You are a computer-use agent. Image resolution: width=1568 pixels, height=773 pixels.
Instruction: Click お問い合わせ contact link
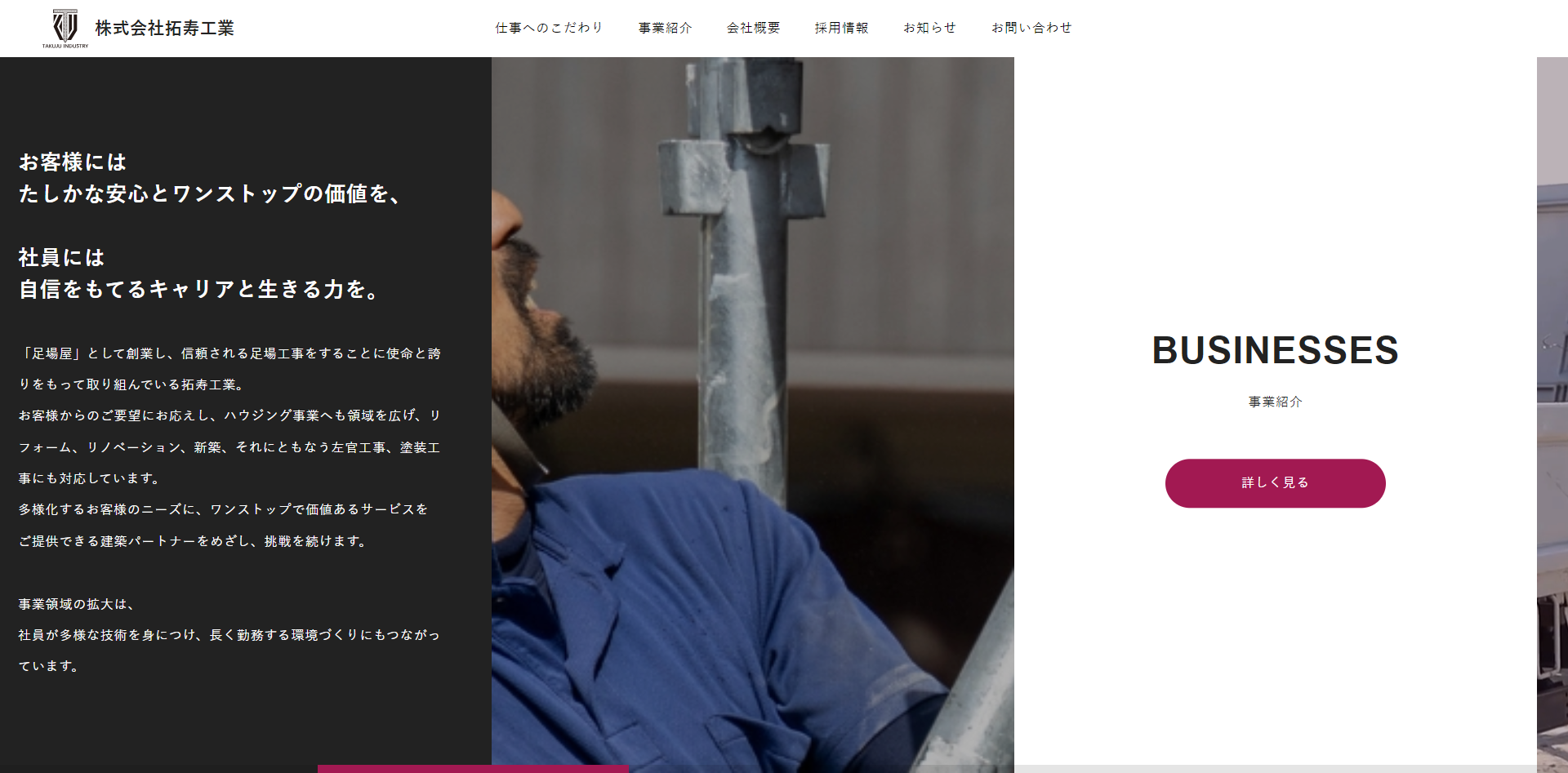1032,28
